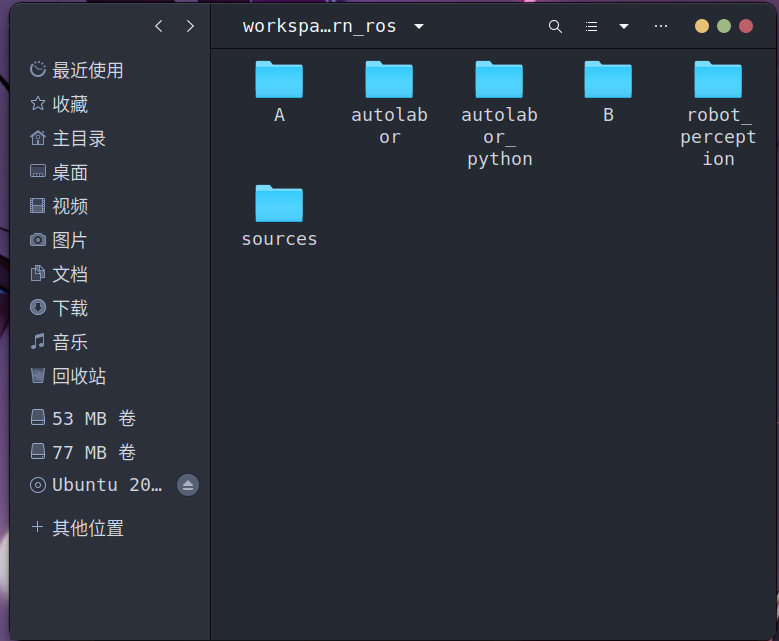Select the robot_perception folder icon

718,80
